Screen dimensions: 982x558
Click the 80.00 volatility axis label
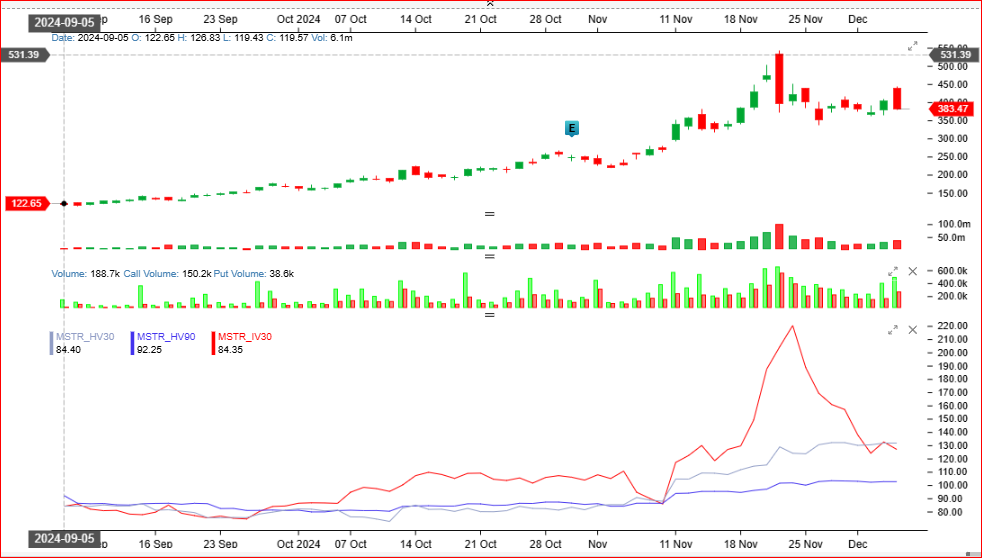(x=951, y=512)
